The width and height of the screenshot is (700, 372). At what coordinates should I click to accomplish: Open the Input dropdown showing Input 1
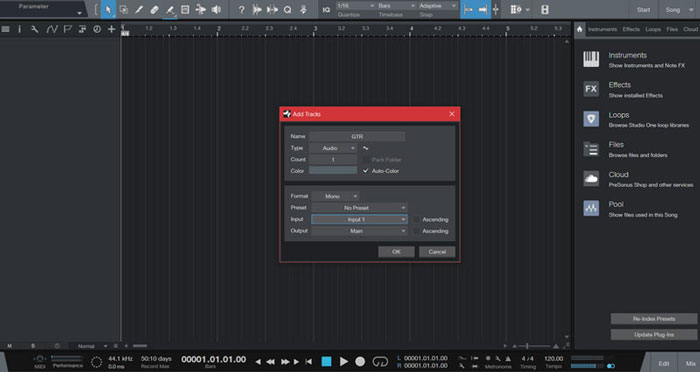point(359,219)
